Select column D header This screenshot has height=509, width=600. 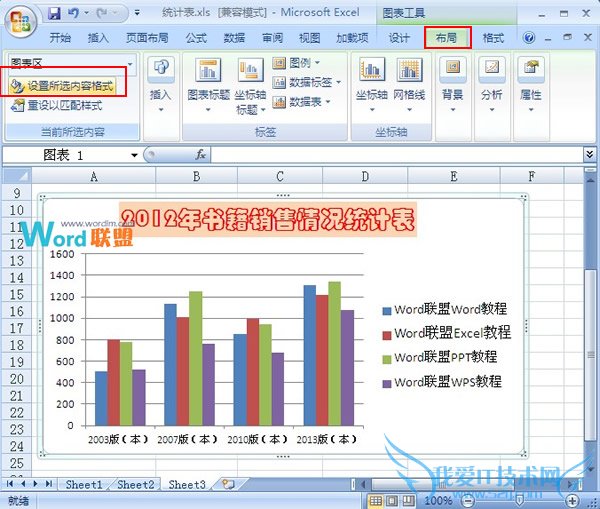click(365, 176)
